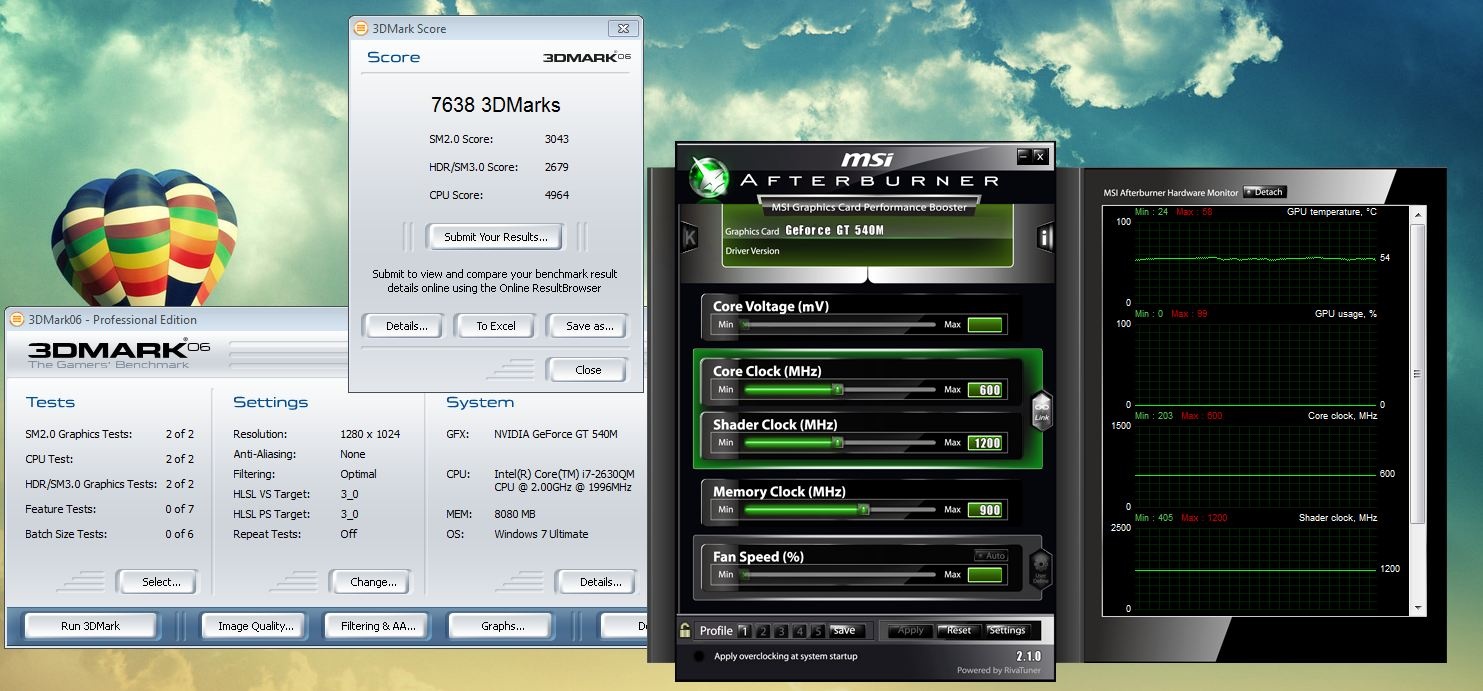Reset clocks with the Reset button

pos(959,630)
